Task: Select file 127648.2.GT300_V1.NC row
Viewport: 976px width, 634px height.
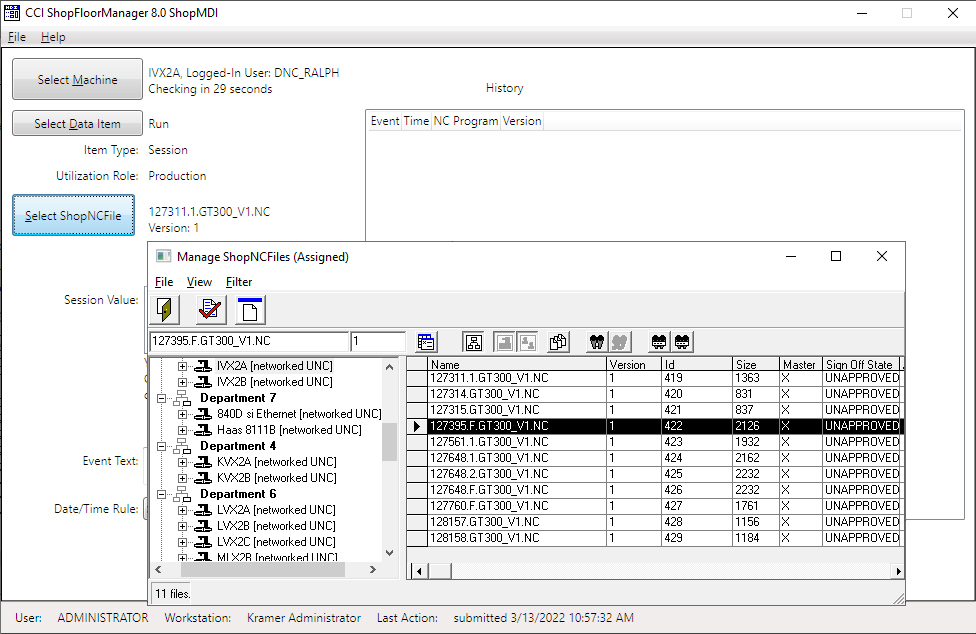Action: (x=654, y=474)
